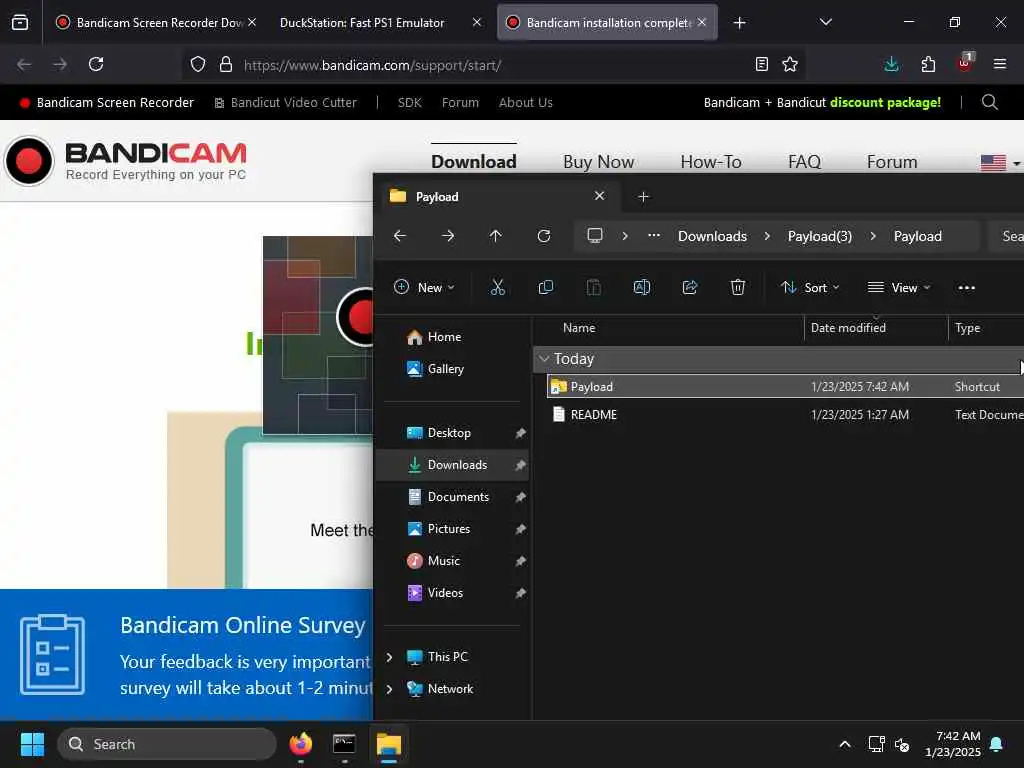Click Explorer refresh icon
This screenshot has width=1024, height=768.
click(543, 236)
